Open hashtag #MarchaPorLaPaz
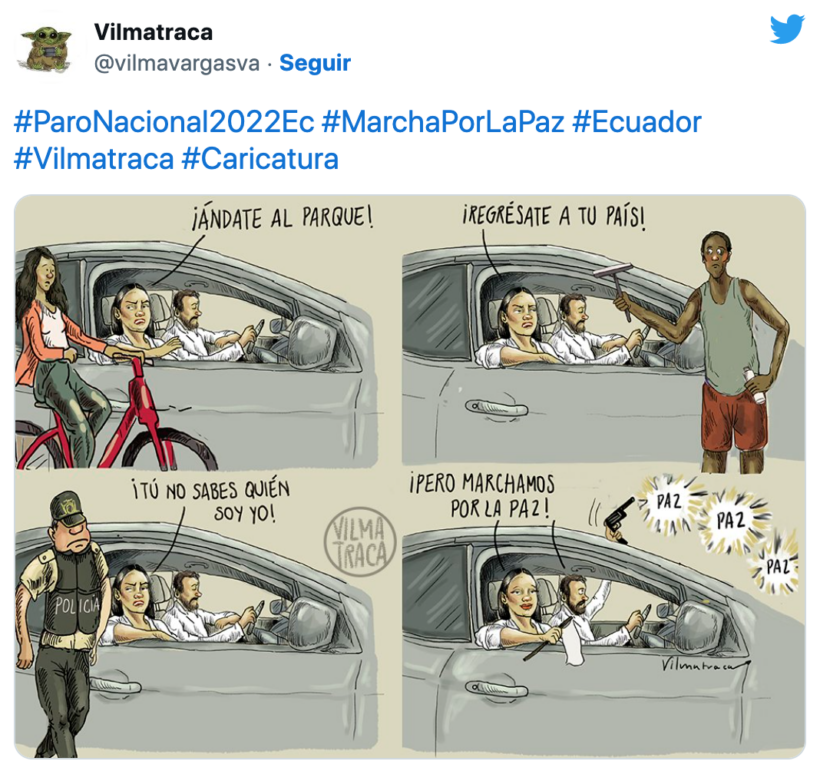Screen dimensions: 820x771 (443, 122)
